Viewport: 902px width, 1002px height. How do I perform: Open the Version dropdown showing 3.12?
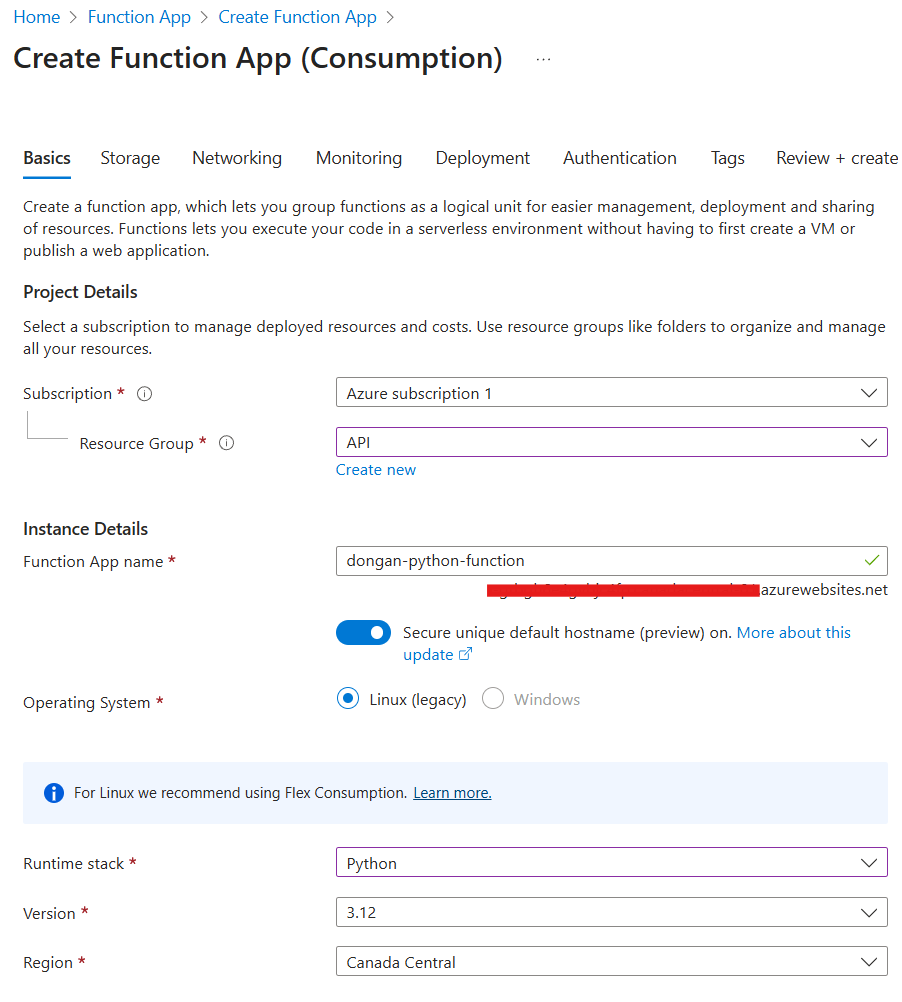pos(611,911)
